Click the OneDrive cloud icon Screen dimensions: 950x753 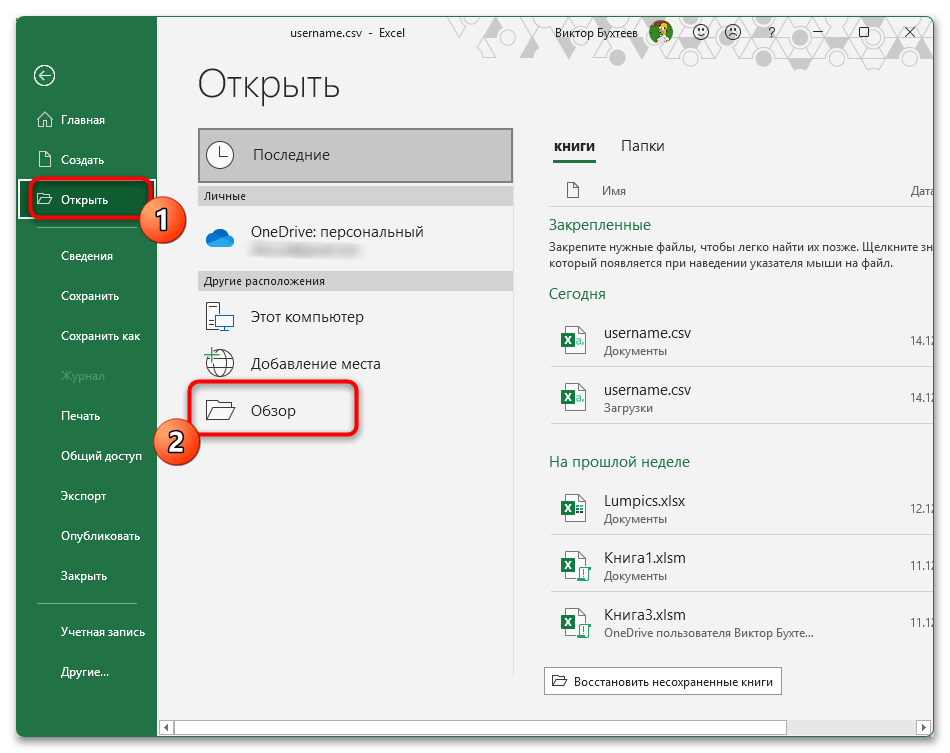(x=220, y=238)
